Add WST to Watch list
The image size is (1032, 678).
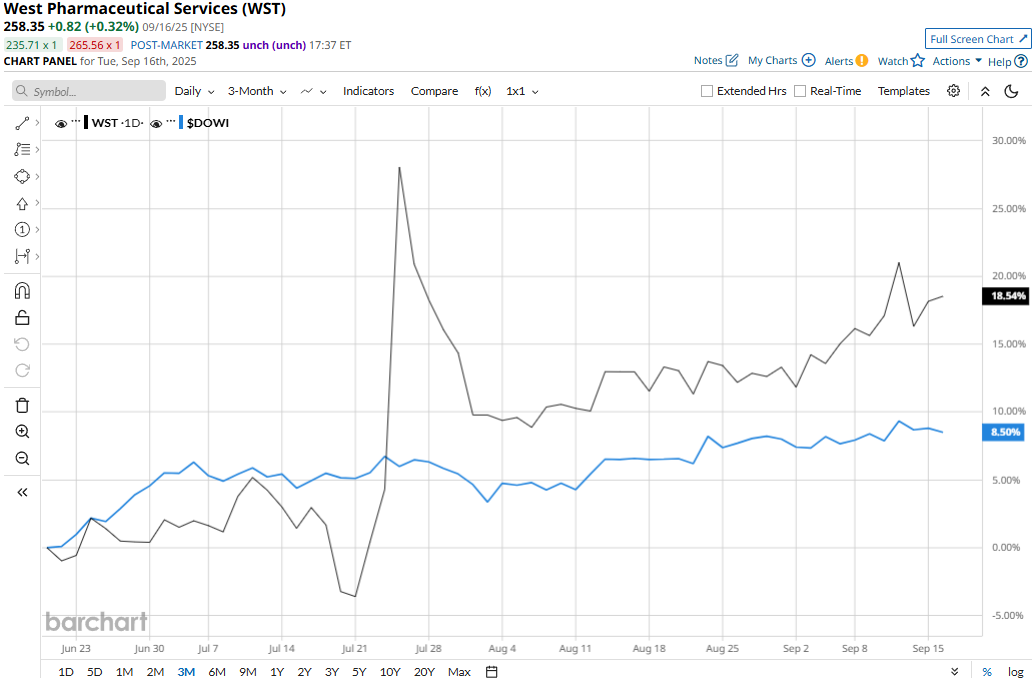pos(901,61)
